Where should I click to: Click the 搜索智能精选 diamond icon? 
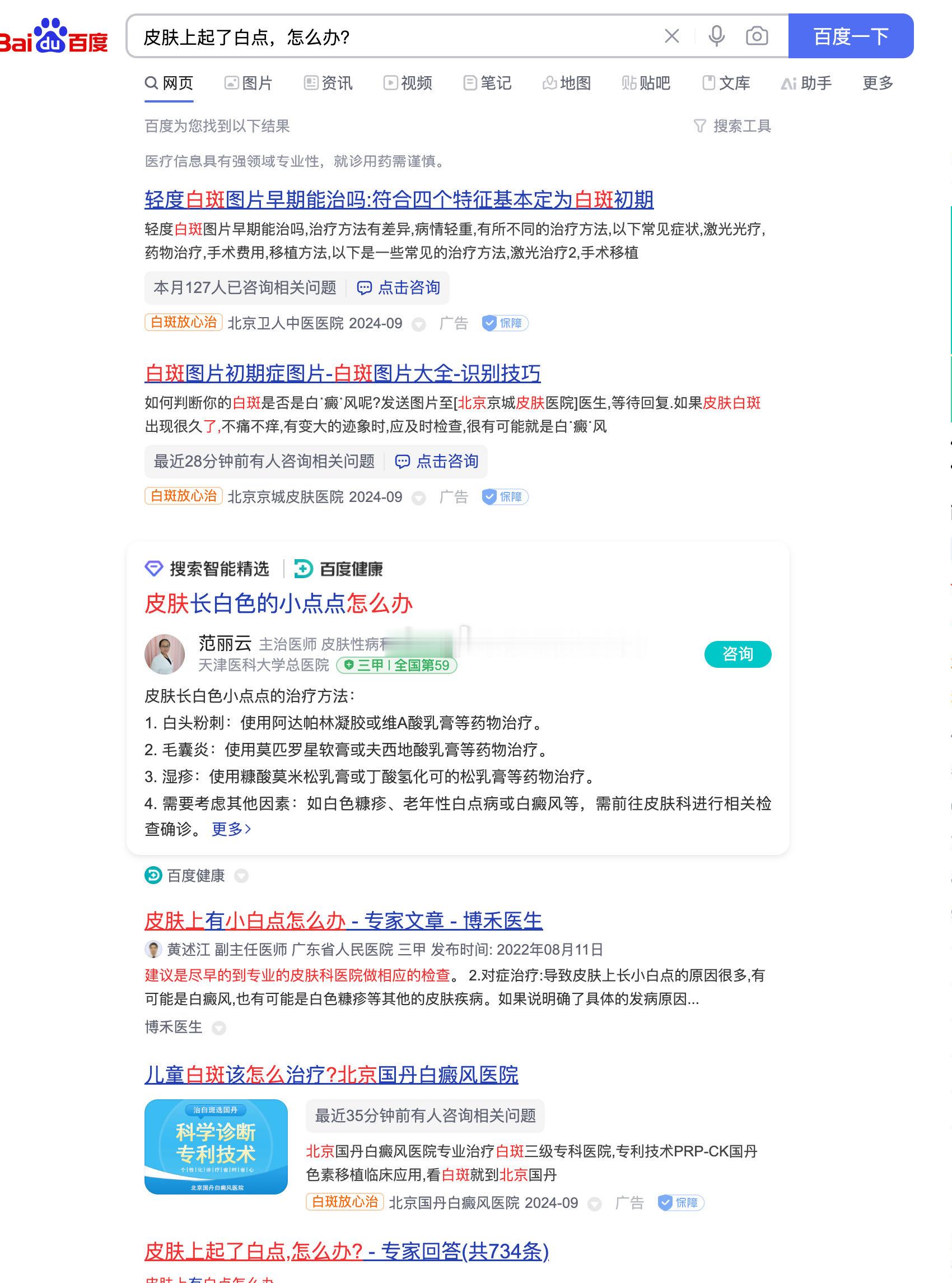[x=154, y=569]
